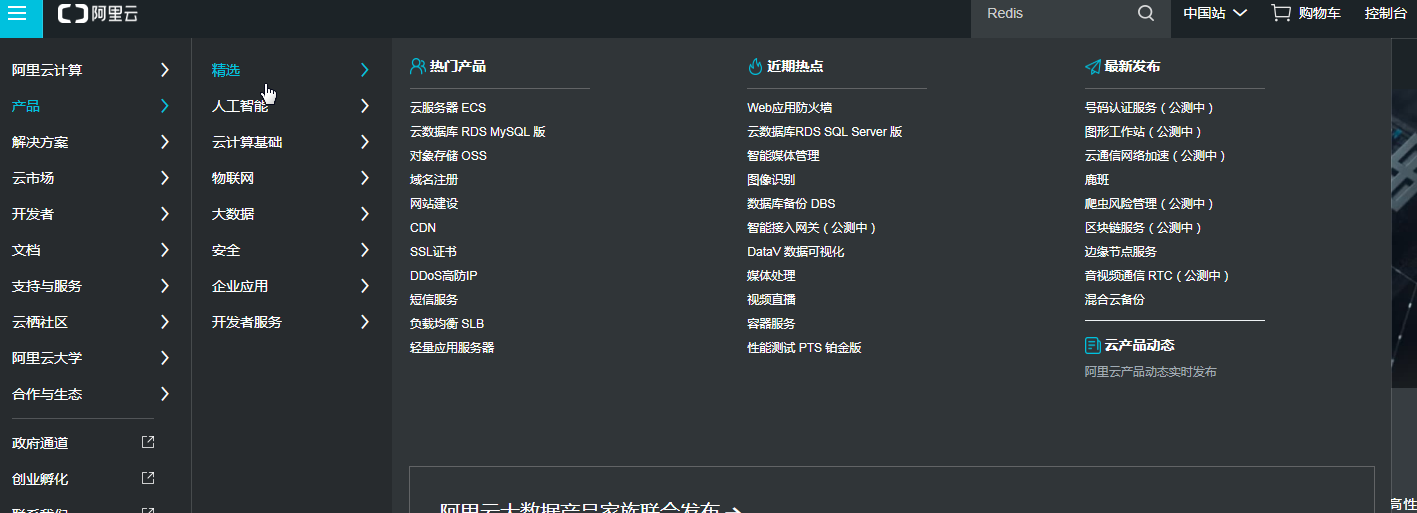Open CDN product link

[x=423, y=228]
